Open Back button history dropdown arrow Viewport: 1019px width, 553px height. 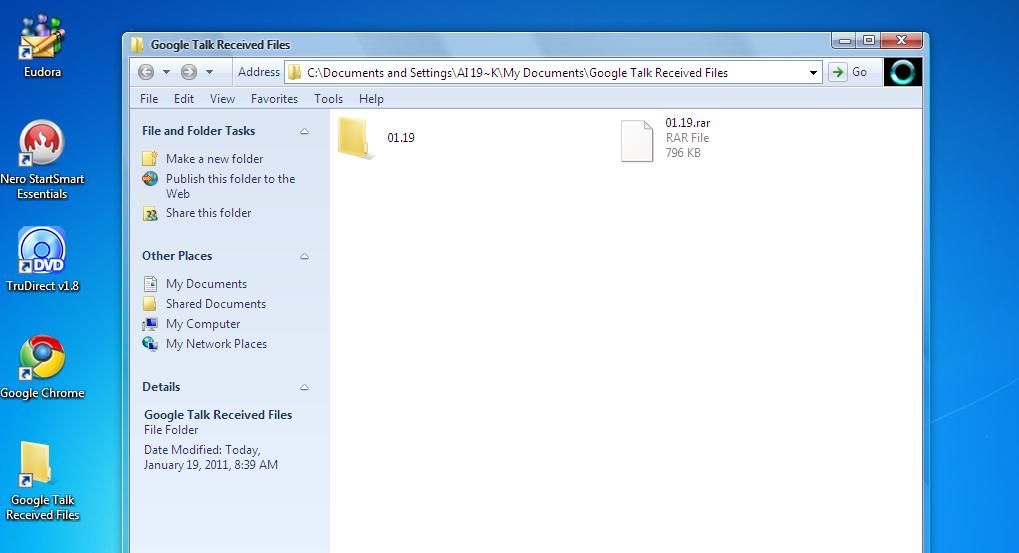166,72
